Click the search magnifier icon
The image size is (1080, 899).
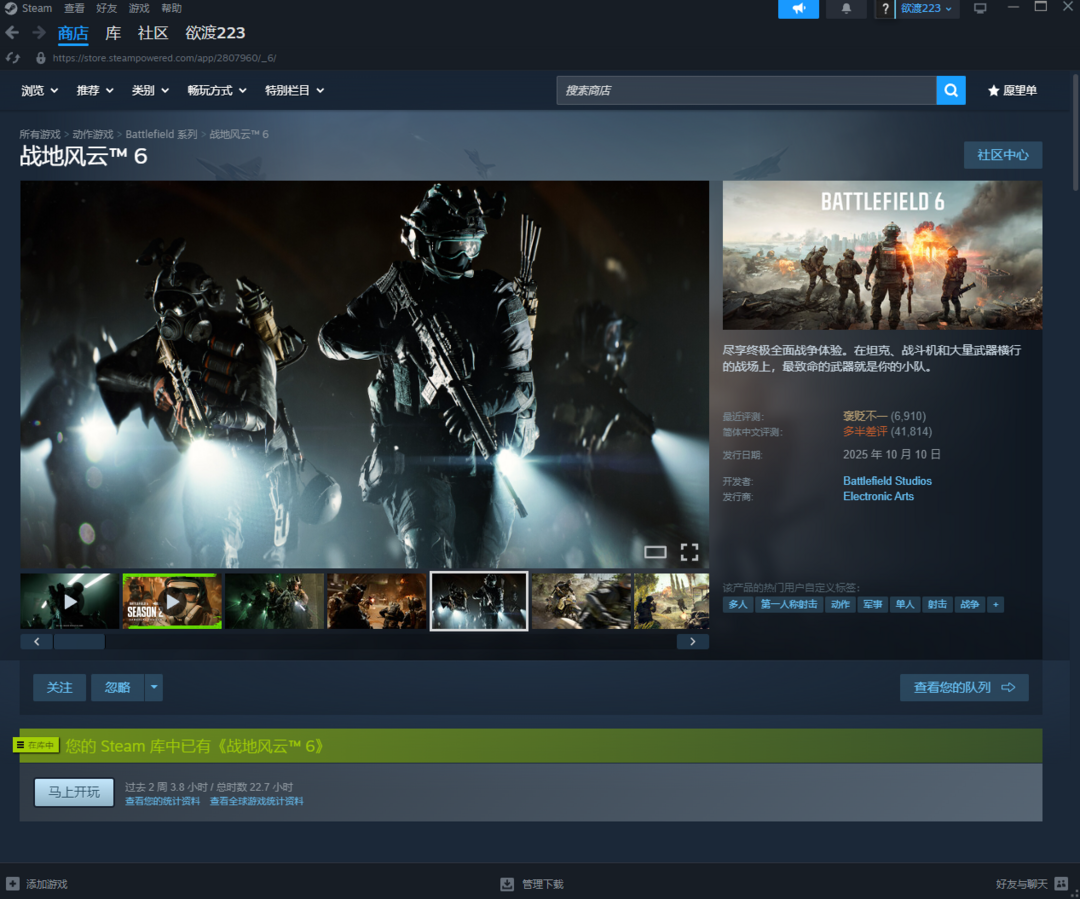point(951,90)
